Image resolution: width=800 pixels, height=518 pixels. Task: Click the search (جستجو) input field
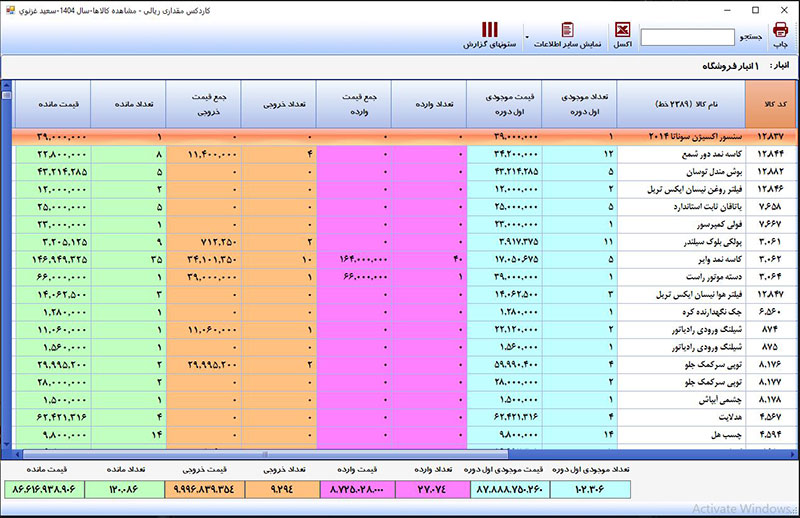click(687, 37)
